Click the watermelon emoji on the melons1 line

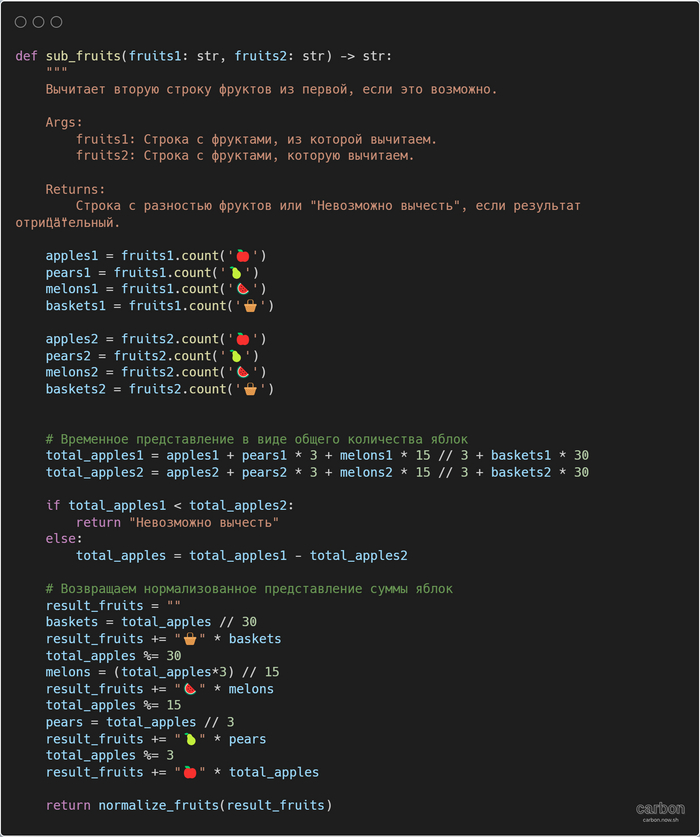[242, 289]
